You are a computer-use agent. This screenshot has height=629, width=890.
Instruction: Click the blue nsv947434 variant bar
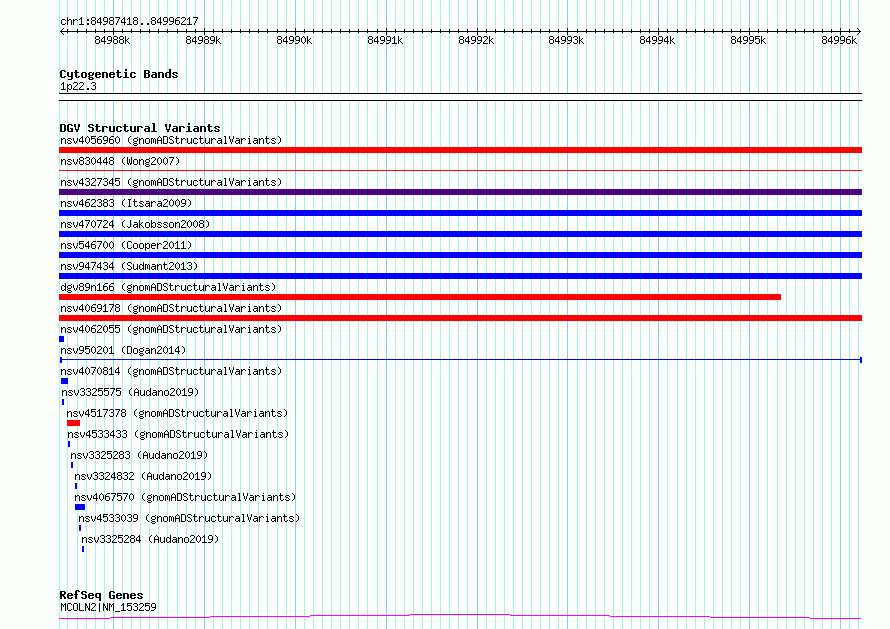tap(460, 276)
